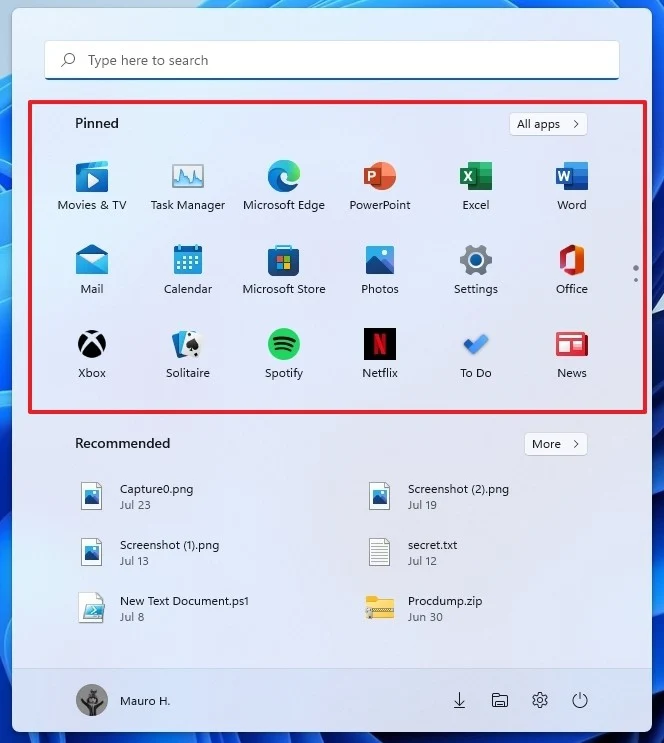Open the Calendar app
This screenshot has width=664, height=743.
coord(188,270)
